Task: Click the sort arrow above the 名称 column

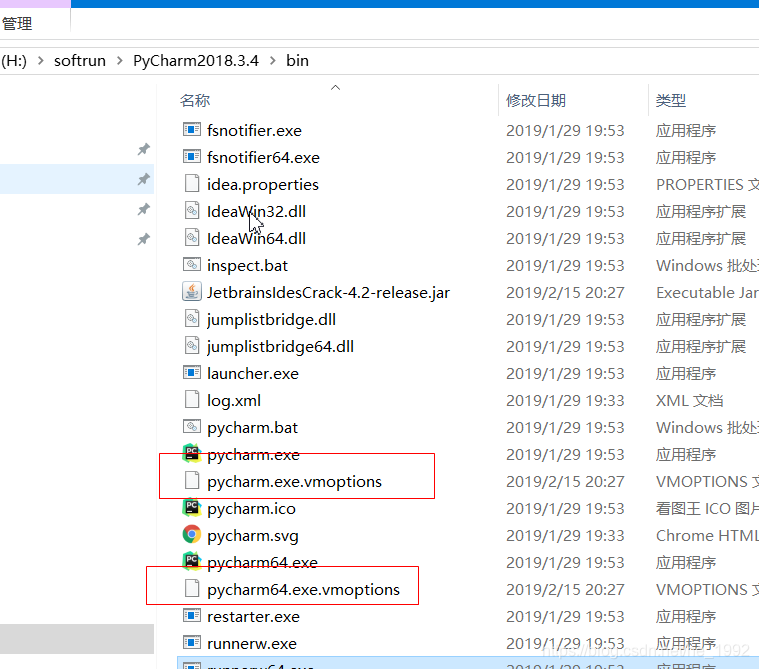Action: click(x=335, y=88)
